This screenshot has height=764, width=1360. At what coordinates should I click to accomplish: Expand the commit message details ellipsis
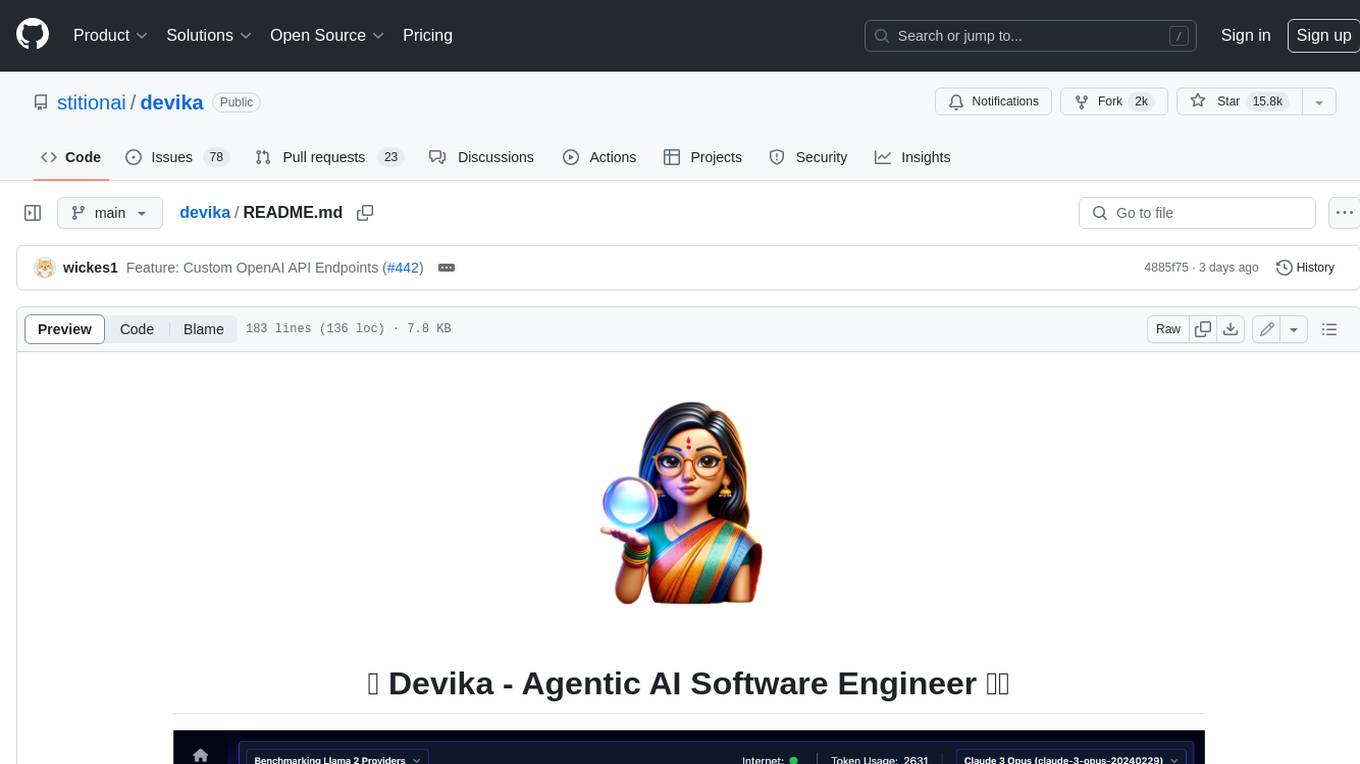tap(447, 268)
